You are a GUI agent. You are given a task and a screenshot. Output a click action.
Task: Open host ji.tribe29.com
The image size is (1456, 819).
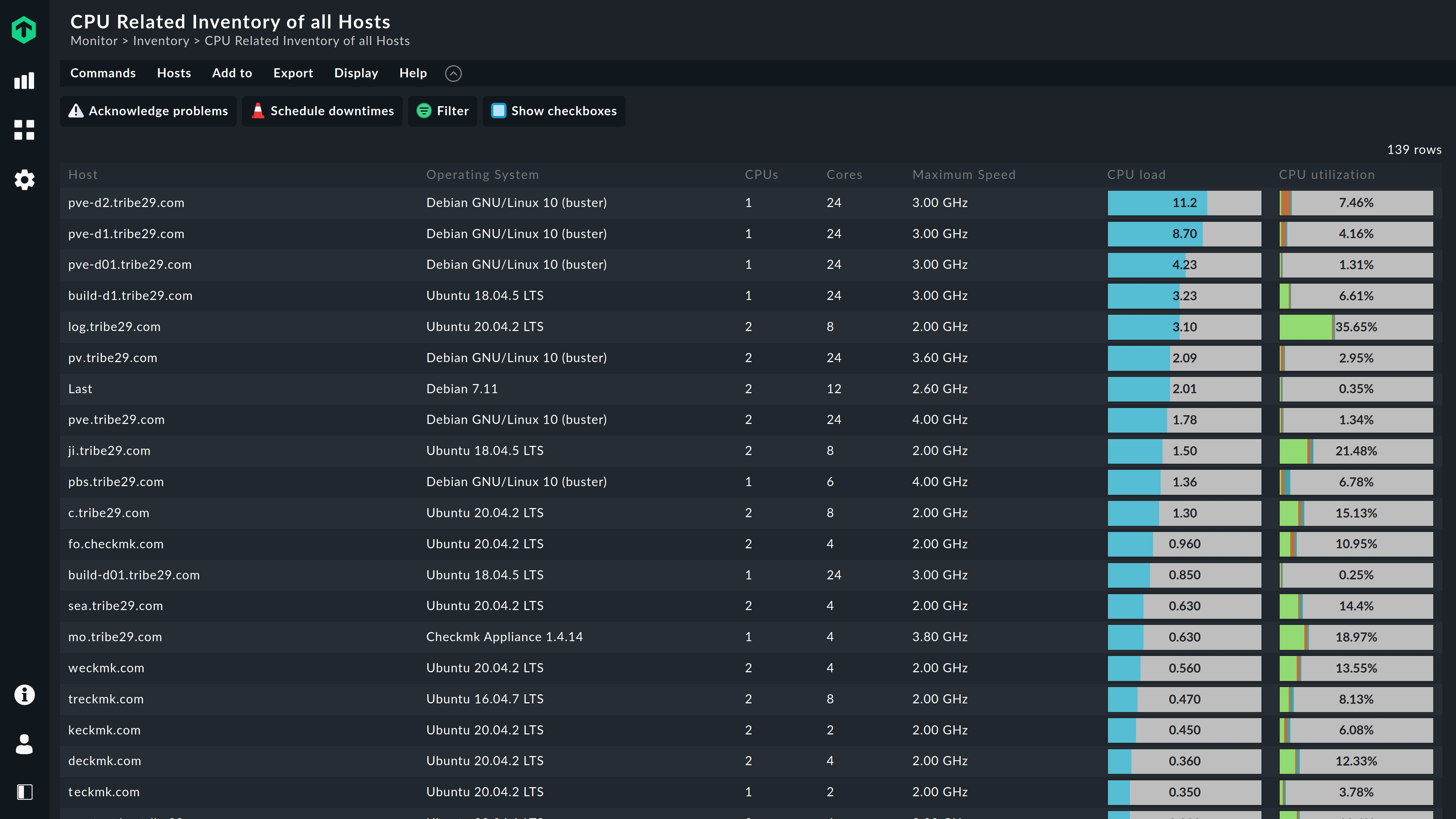[x=110, y=450]
